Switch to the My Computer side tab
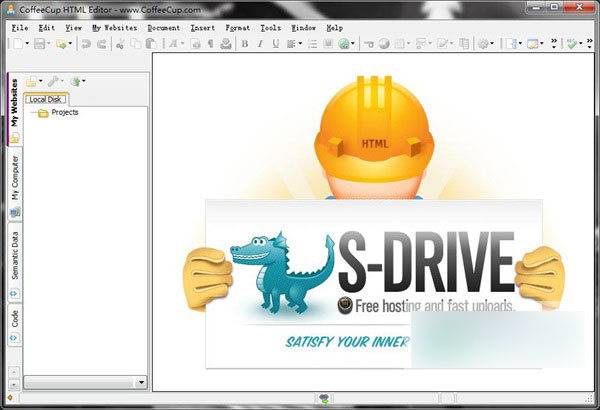600x410 pixels. (x=15, y=185)
